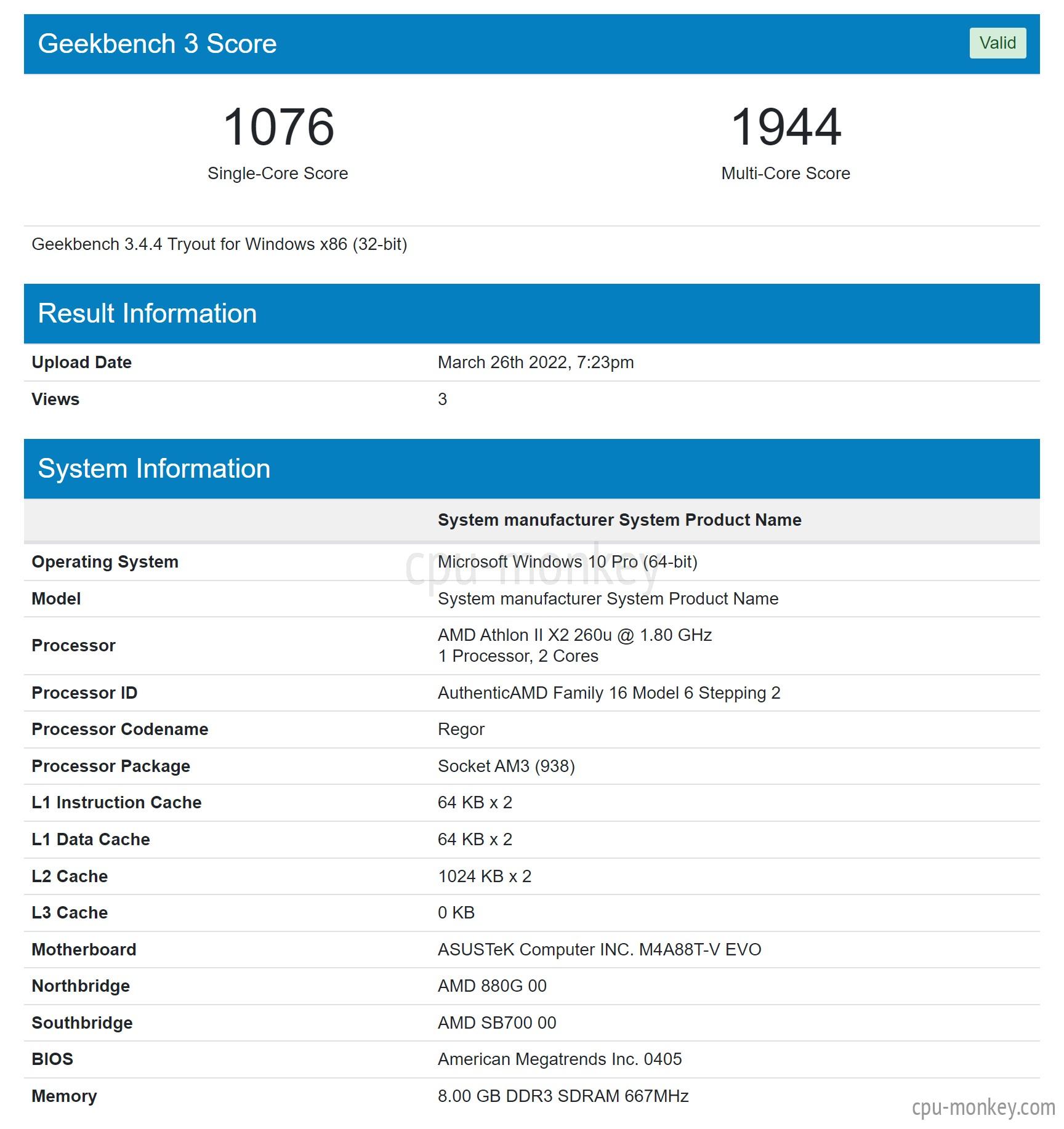This screenshot has height=1129, width=1064.
Task: Select AMD Athlon II X2 260u @ 1.80 GHz
Action: (574, 635)
